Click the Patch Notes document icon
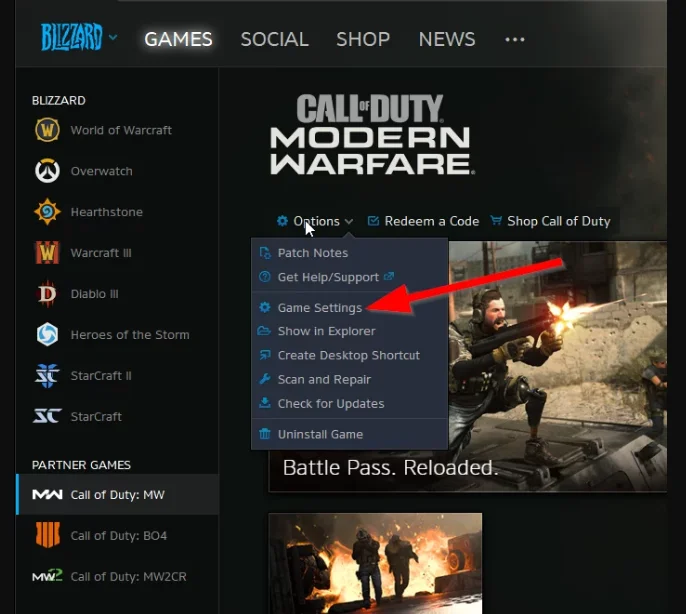 coord(265,253)
